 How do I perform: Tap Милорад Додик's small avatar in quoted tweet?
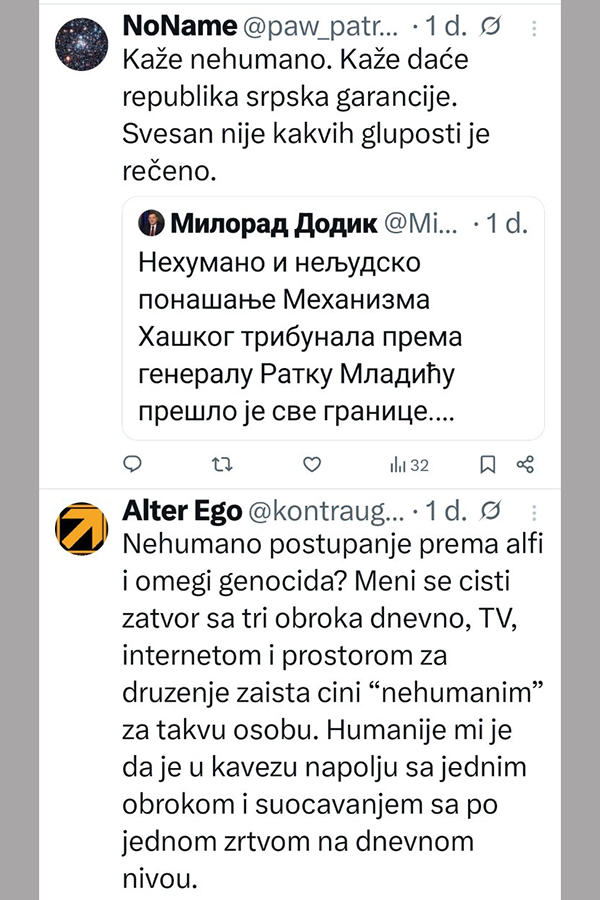tap(151, 224)
